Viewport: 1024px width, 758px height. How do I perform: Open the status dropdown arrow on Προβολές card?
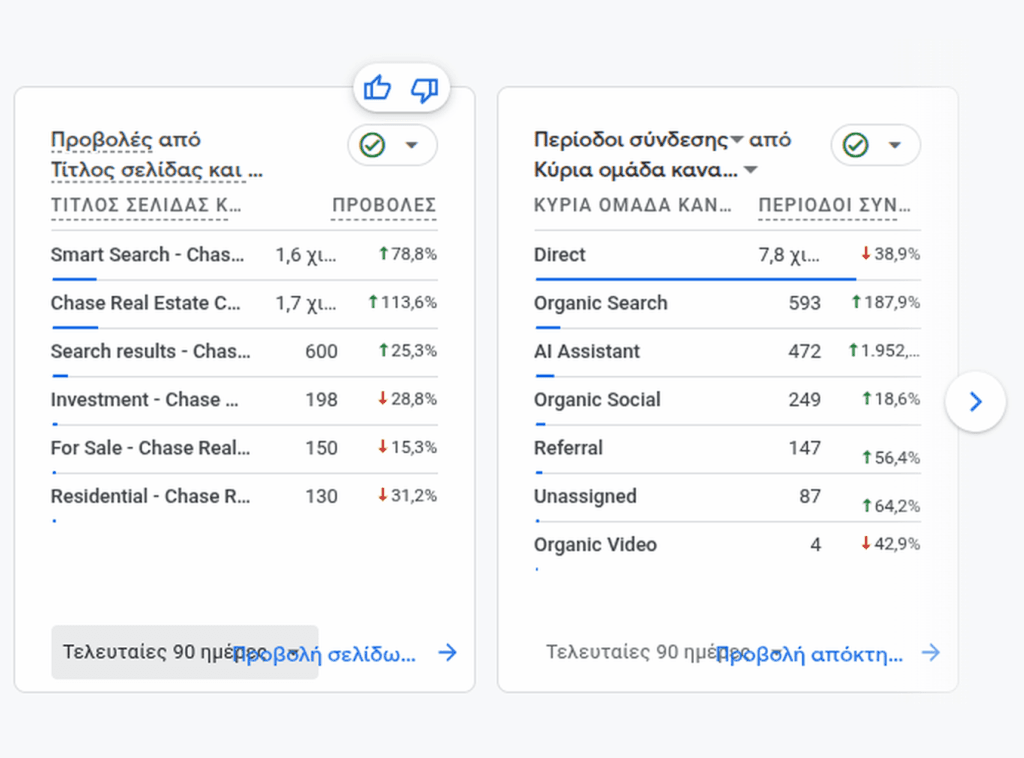coord(411,145)
